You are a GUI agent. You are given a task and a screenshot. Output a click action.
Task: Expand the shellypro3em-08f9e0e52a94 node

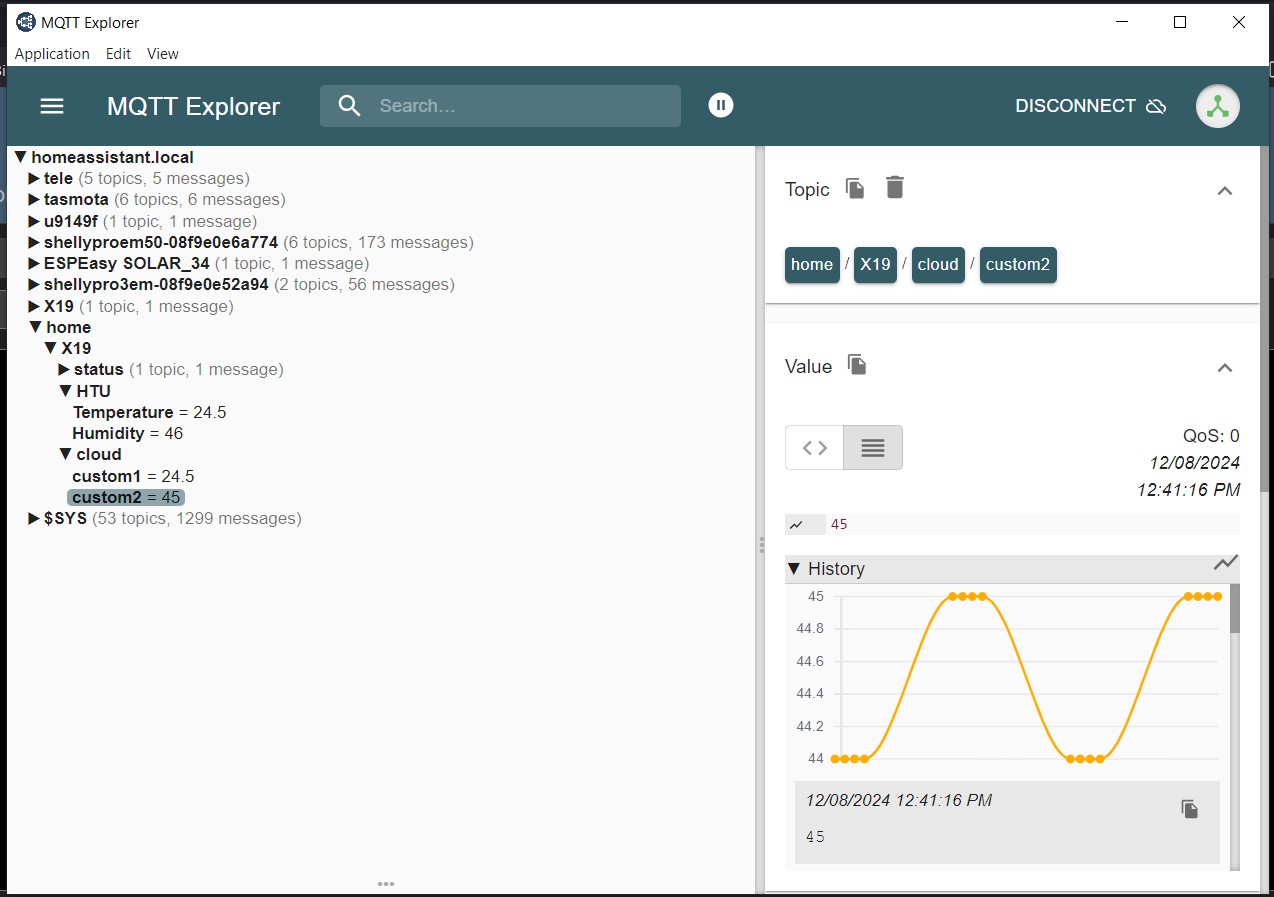point(35,285)
